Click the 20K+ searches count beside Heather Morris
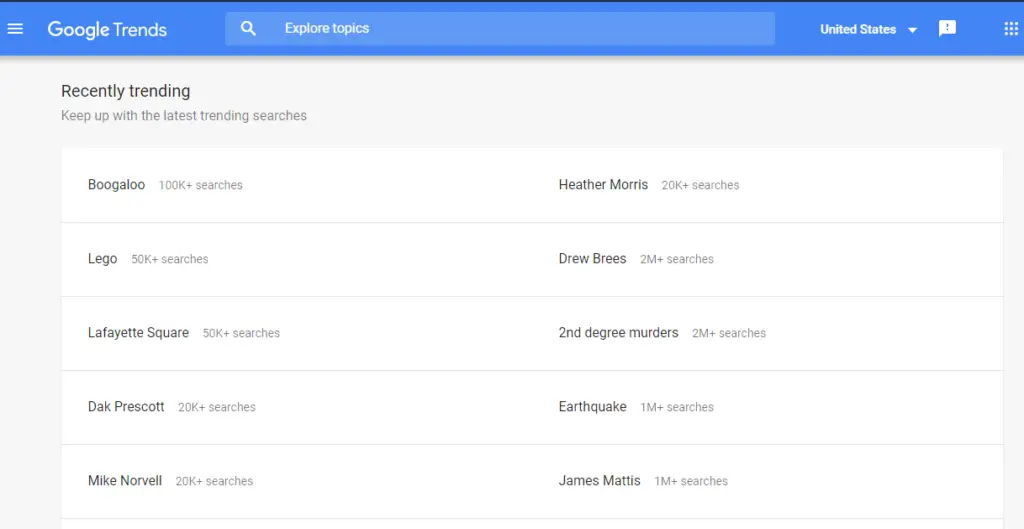 pyautogui.click(x=700, y=185)
